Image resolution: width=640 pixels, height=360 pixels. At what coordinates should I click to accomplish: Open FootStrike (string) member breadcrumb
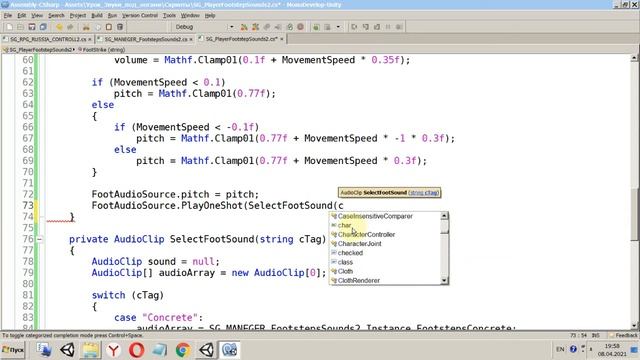(x=102, y=49)
